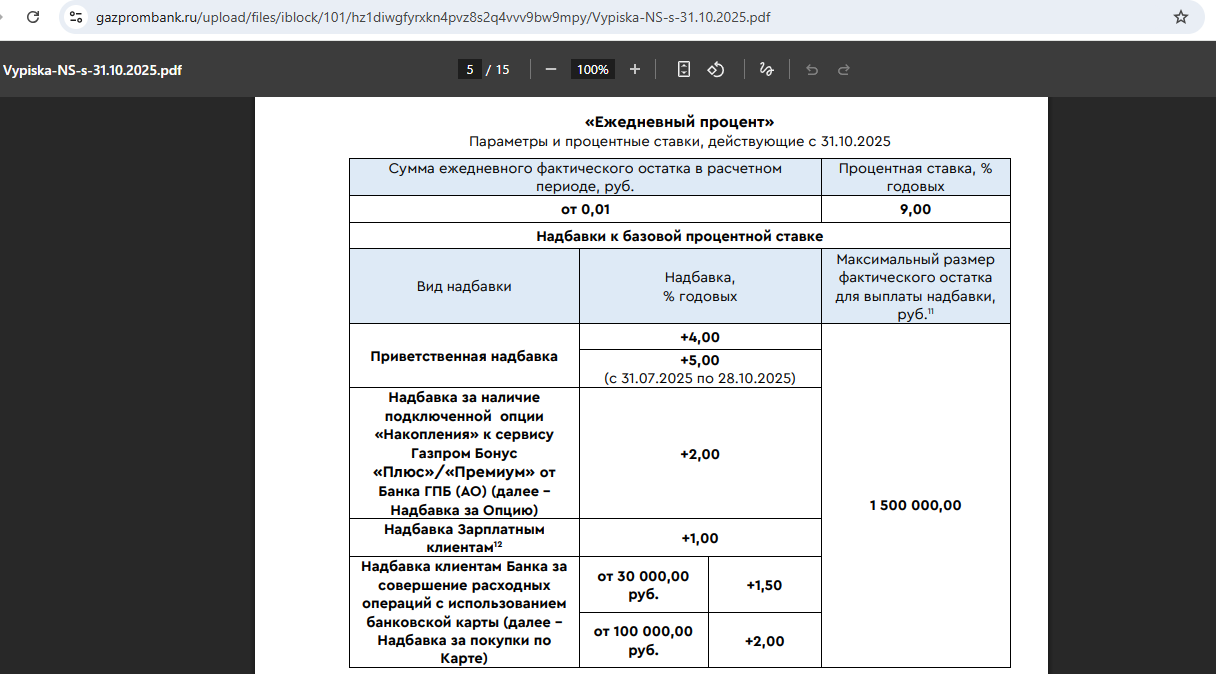Click the fit to page icon
This screenshot has width=1216, height=674.
pos(684,69)
